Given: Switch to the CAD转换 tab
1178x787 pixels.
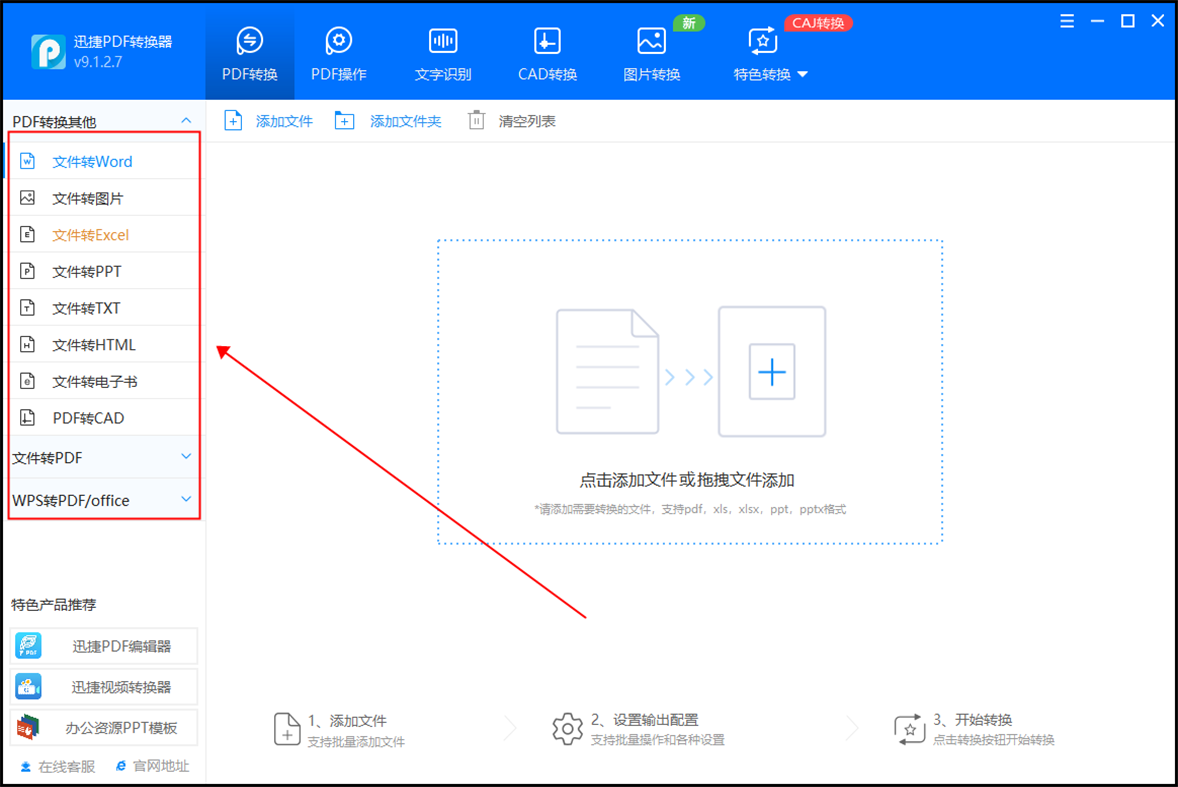Looking at the screenshot, I should coord(547,54).
